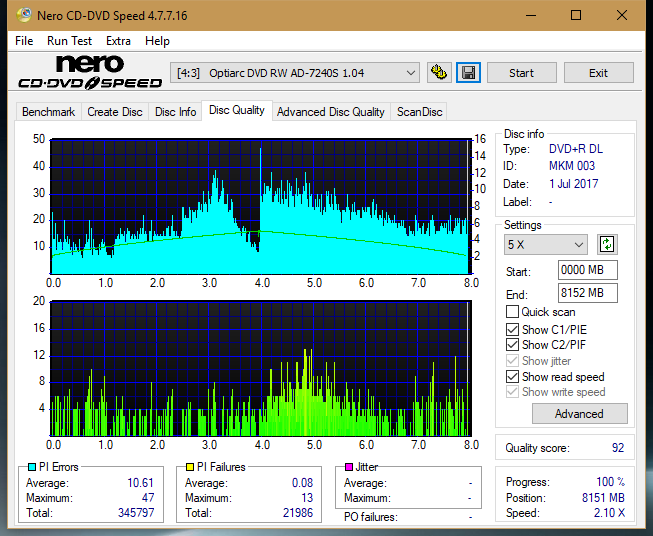Viewport: 653px width, 536px height.
Task: Switch to the Benchmark tab
Action: tap(49, 112)
